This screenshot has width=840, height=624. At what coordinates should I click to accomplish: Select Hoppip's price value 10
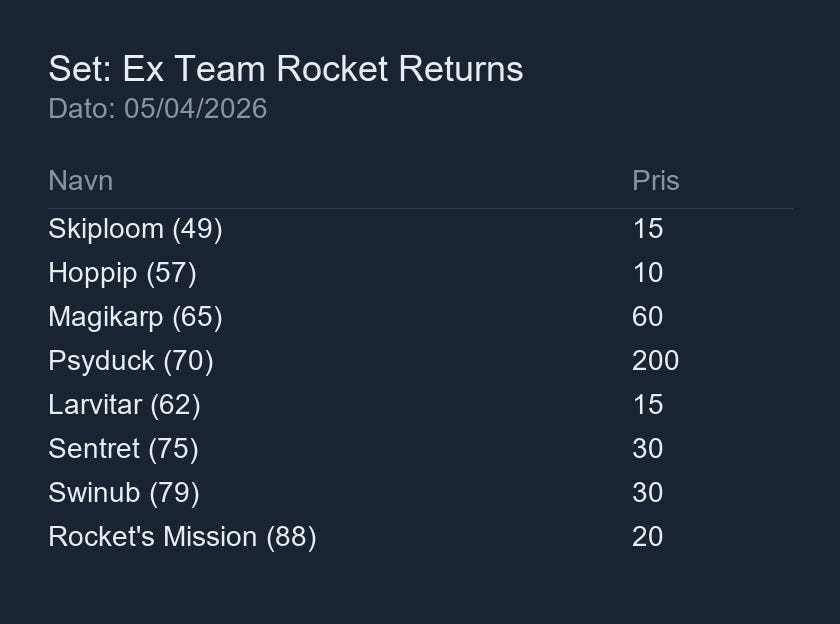(647, 273)
